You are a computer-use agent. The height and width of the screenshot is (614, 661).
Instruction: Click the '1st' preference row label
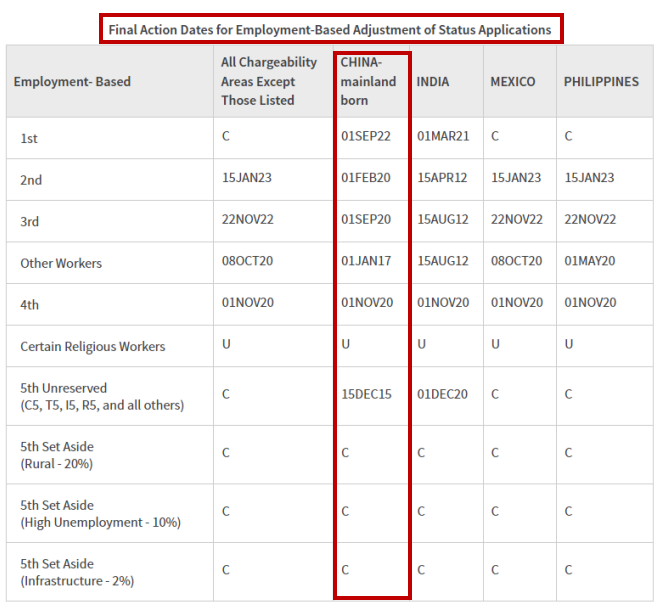click(29, 138)
